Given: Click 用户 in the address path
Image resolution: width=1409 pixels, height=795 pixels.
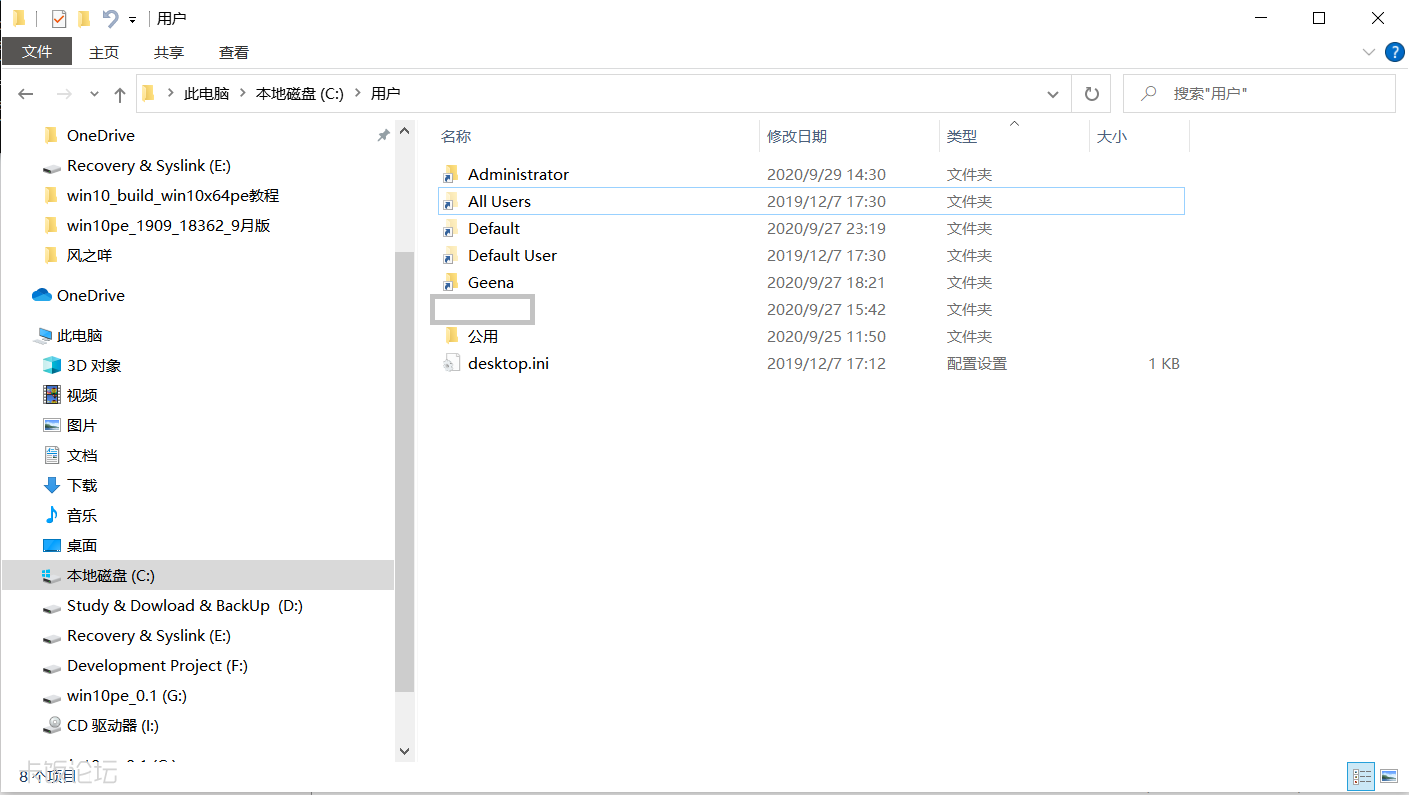Looking at the screenshot, I should click(385, 93).
